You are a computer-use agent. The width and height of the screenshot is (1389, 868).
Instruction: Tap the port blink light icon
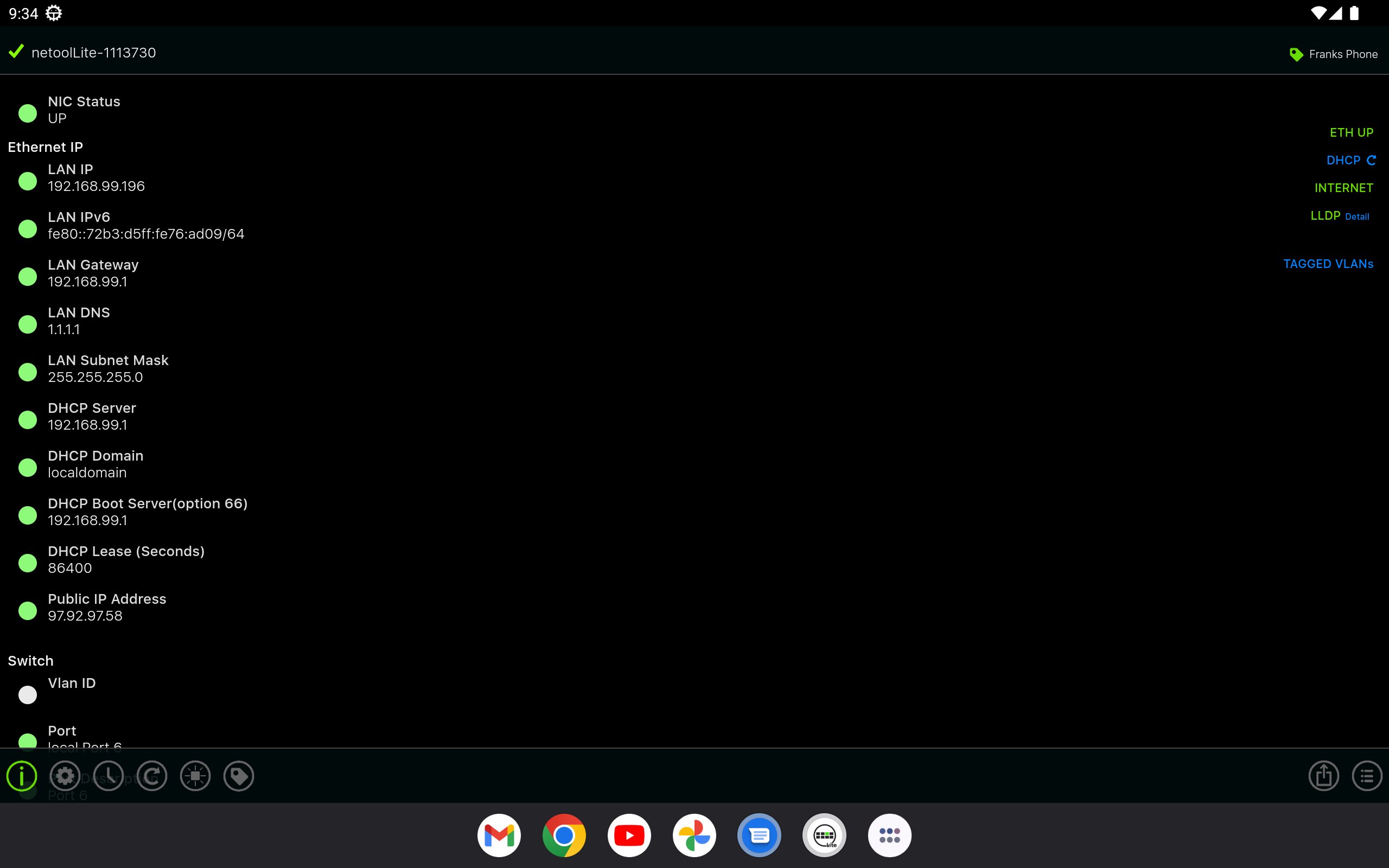click(x=195, y=776)
